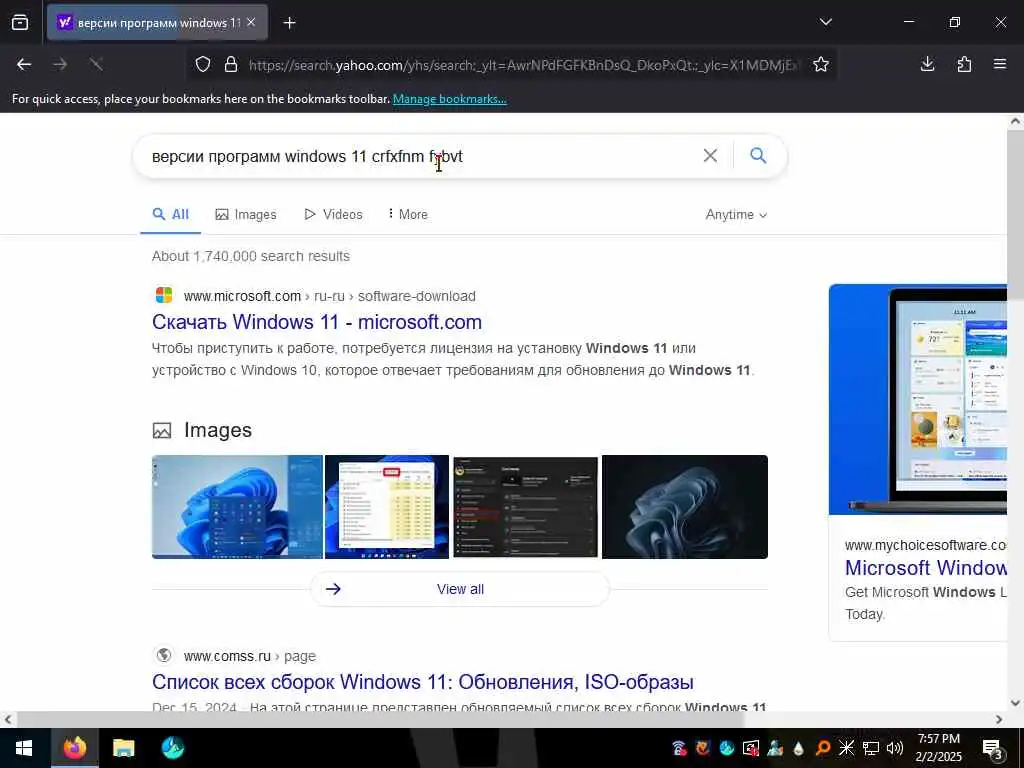Image resolution: width=1024 pixels, height=768 pixels.
Task: Focus the Yahoo search query field
Action: point(418,157)
